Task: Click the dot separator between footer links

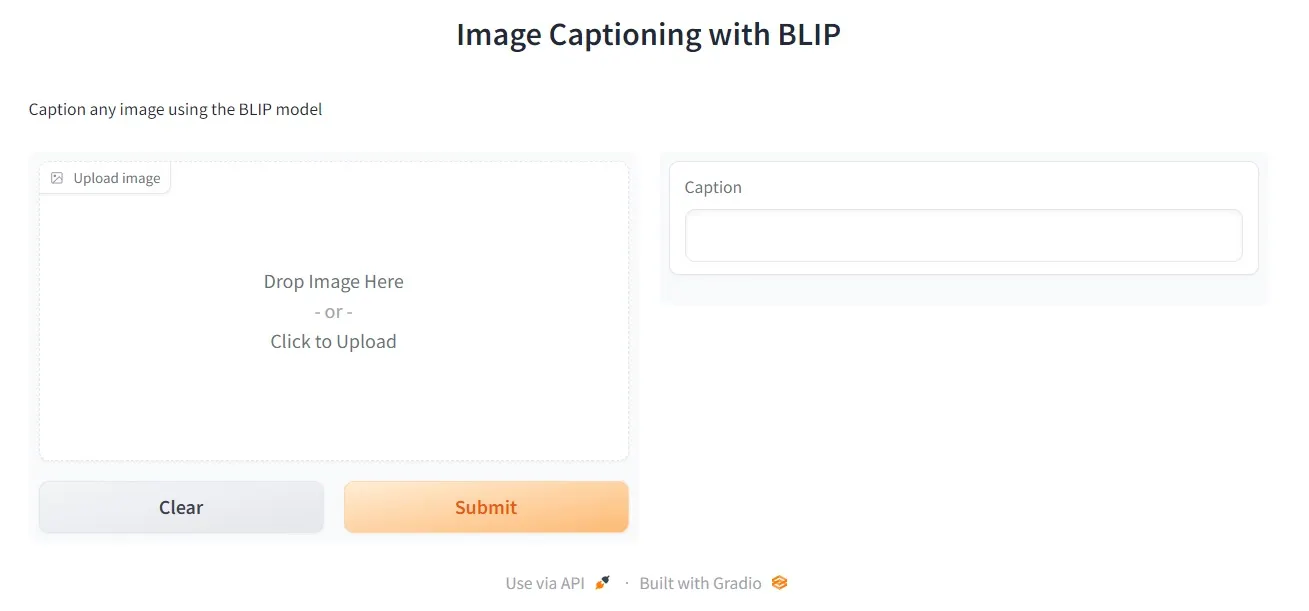Action: point(626,583)
